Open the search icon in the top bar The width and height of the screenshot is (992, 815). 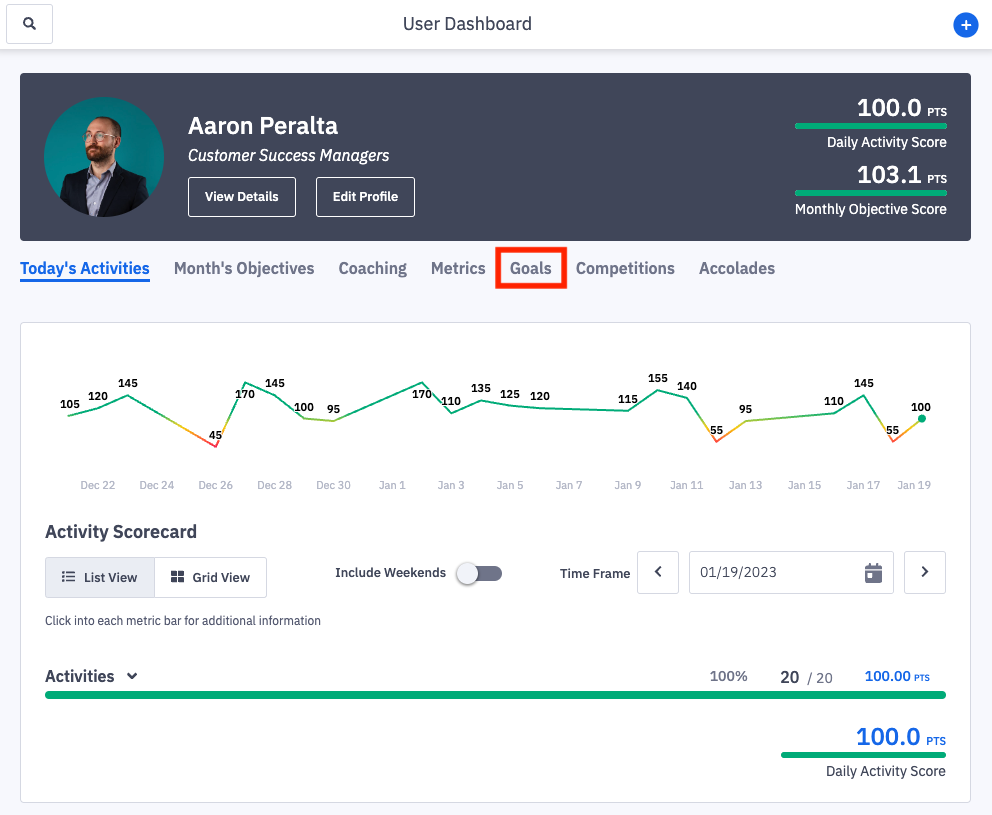[x=29, y=24]
